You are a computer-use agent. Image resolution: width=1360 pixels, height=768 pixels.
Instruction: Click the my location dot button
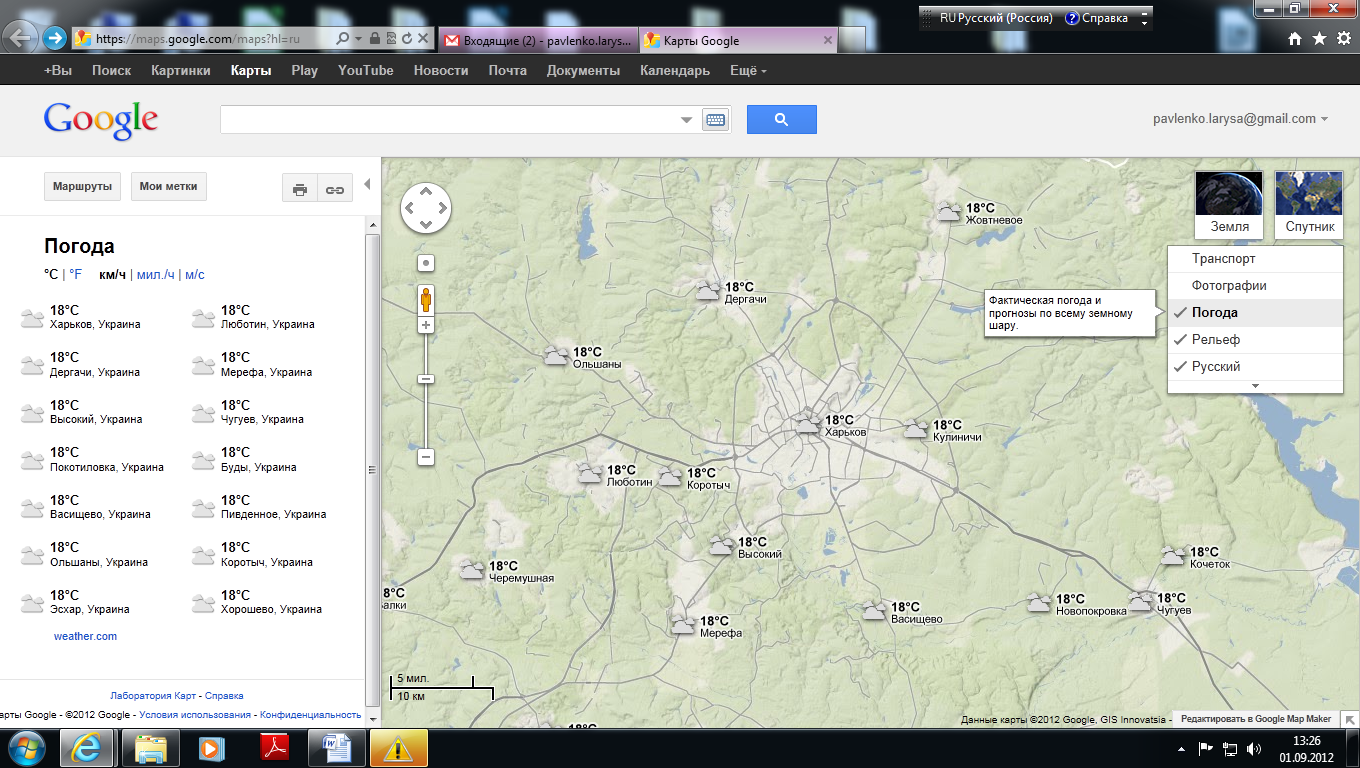pyautogui.click(x=426, y=263)
